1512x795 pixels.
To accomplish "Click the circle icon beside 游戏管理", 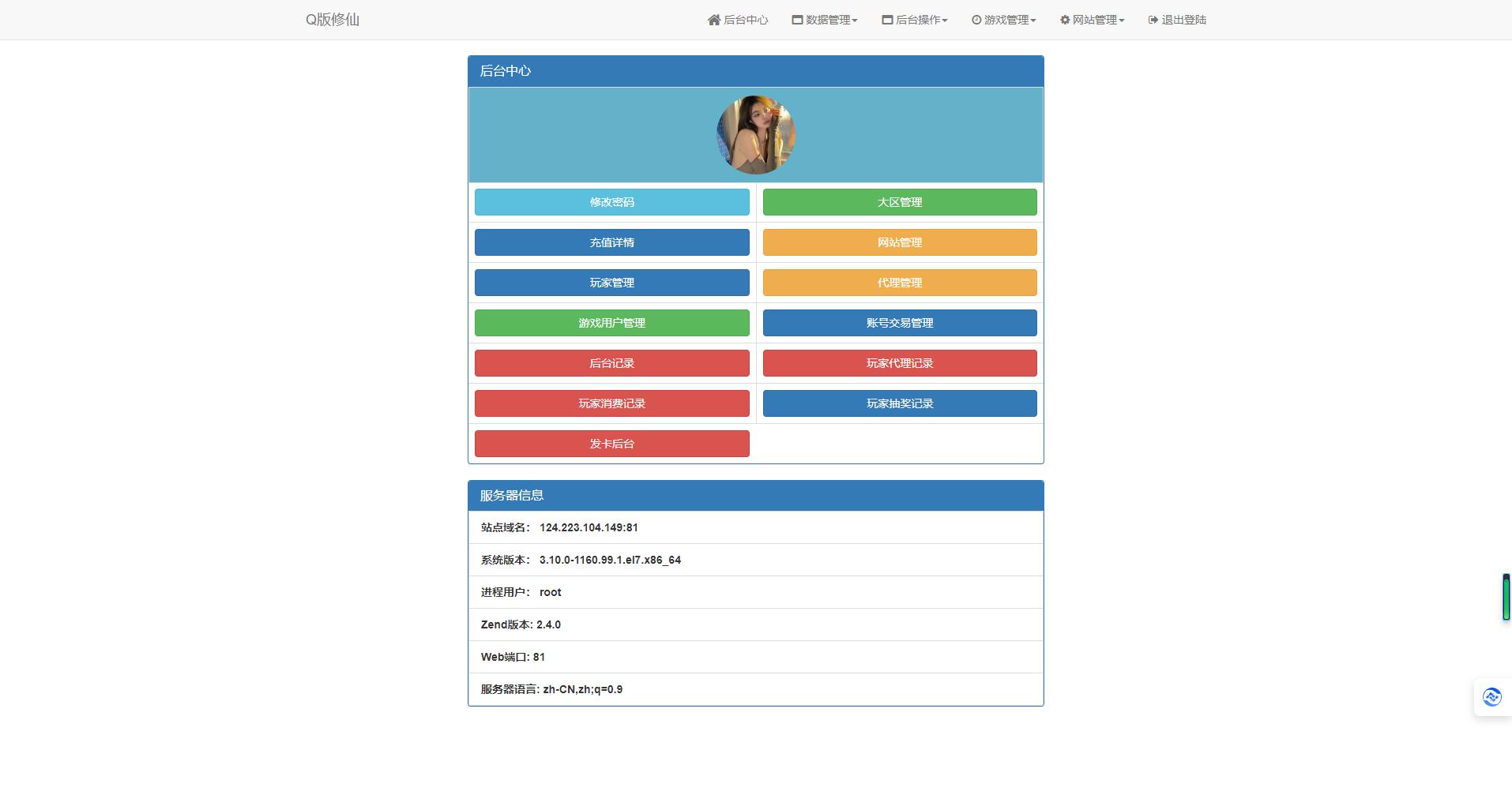I will 976,20.
